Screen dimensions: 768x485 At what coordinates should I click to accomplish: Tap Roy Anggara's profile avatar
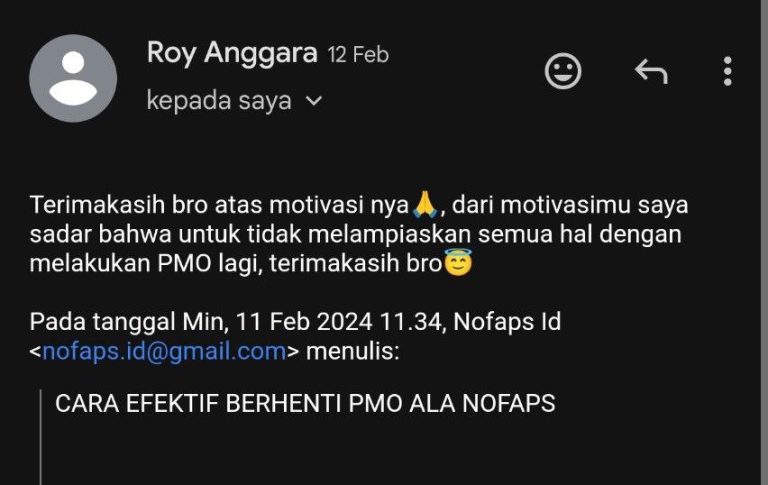coord(73,78)
